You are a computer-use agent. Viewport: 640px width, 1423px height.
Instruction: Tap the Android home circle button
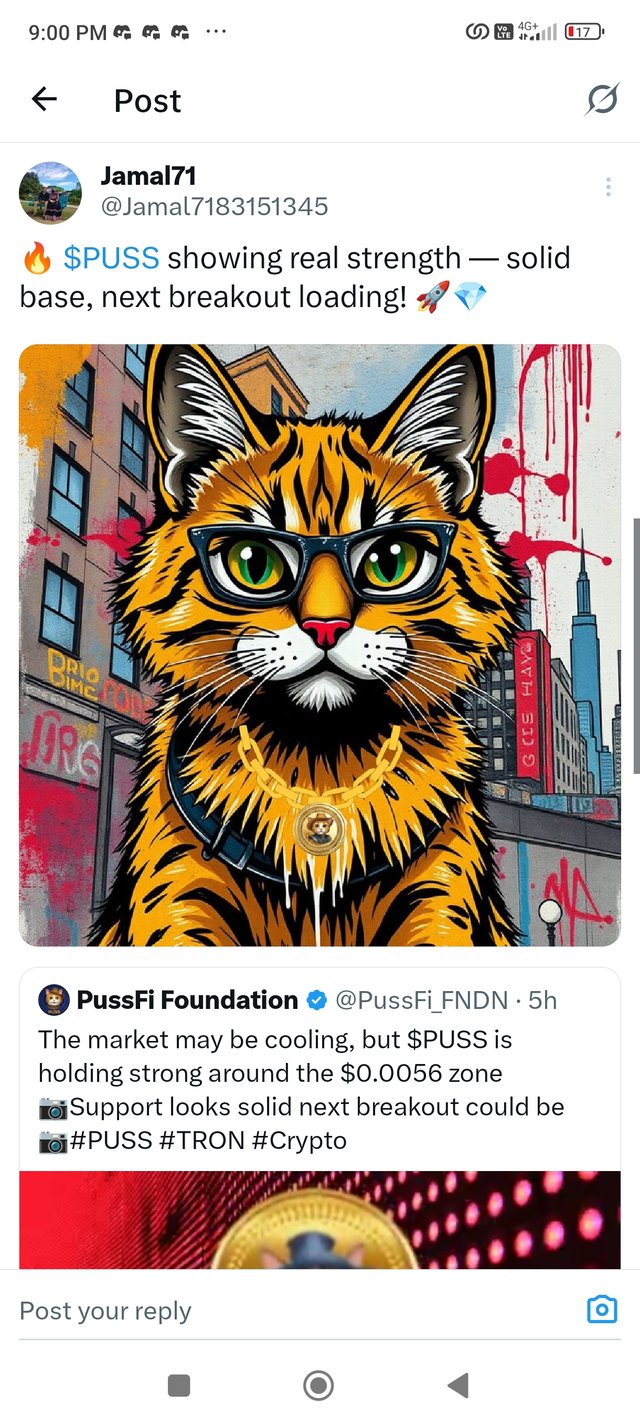click(x=318, y=1385)
